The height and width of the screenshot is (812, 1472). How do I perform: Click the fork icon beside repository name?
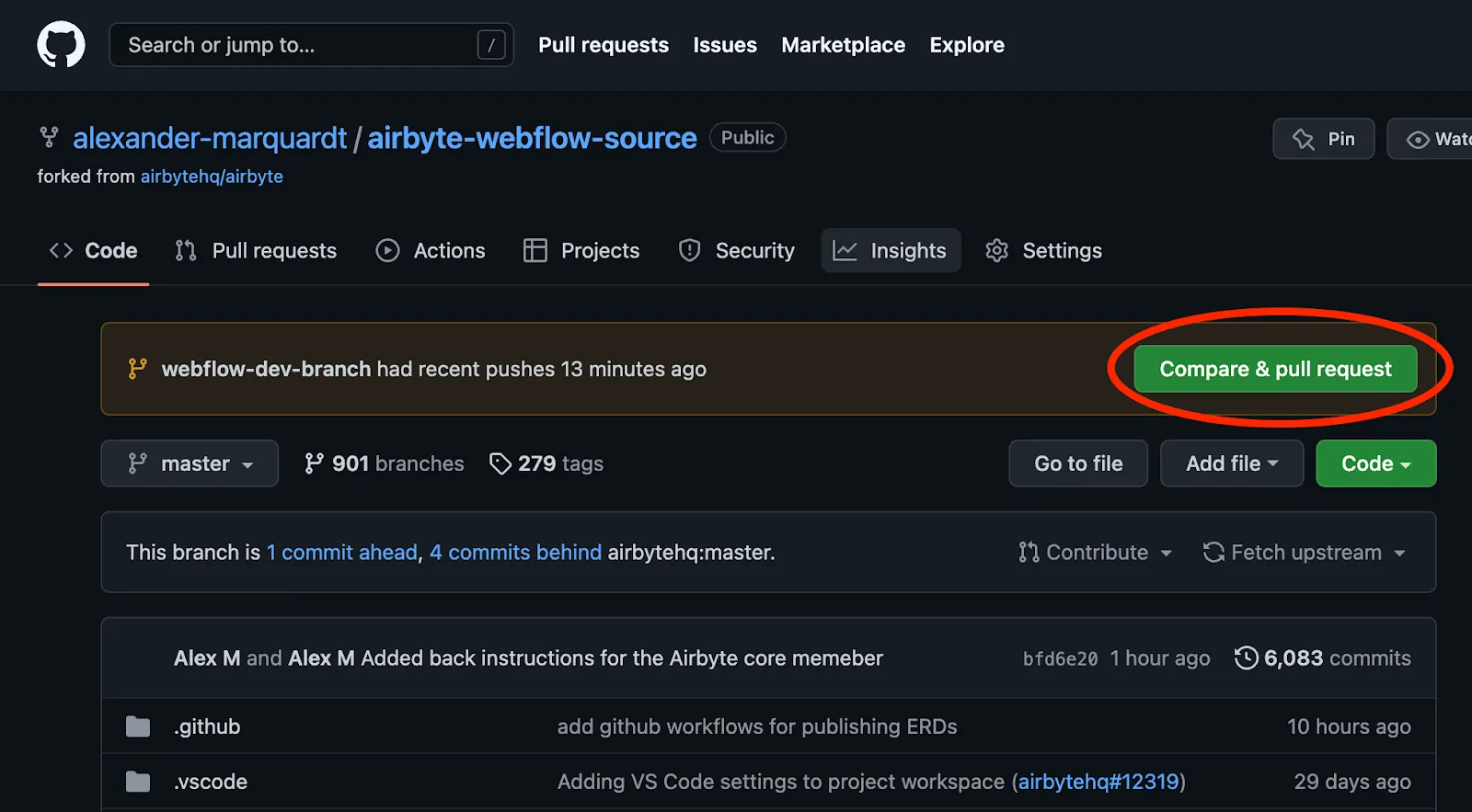(50, 138)
